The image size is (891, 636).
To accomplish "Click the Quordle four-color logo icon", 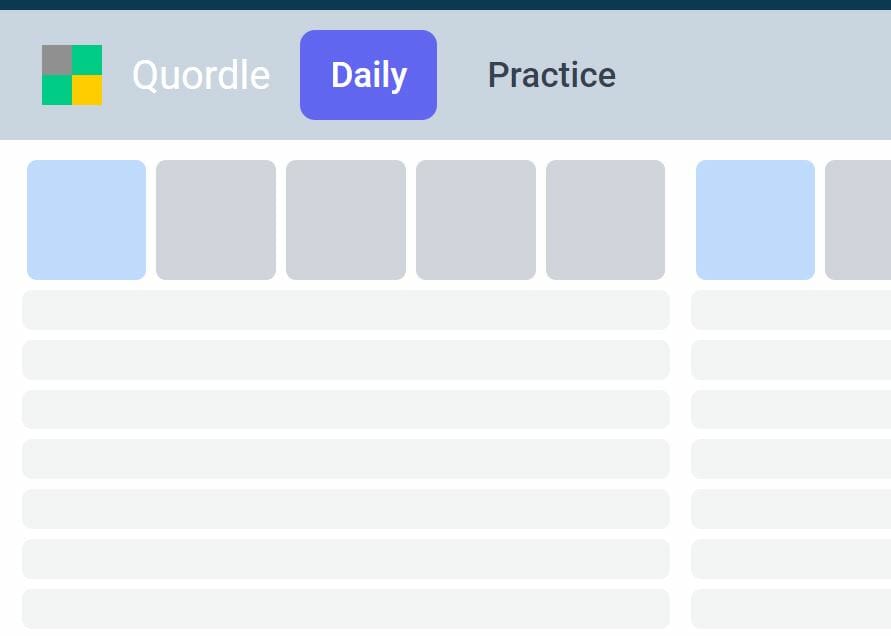I will pyautogui.click(x=72, y=75).
